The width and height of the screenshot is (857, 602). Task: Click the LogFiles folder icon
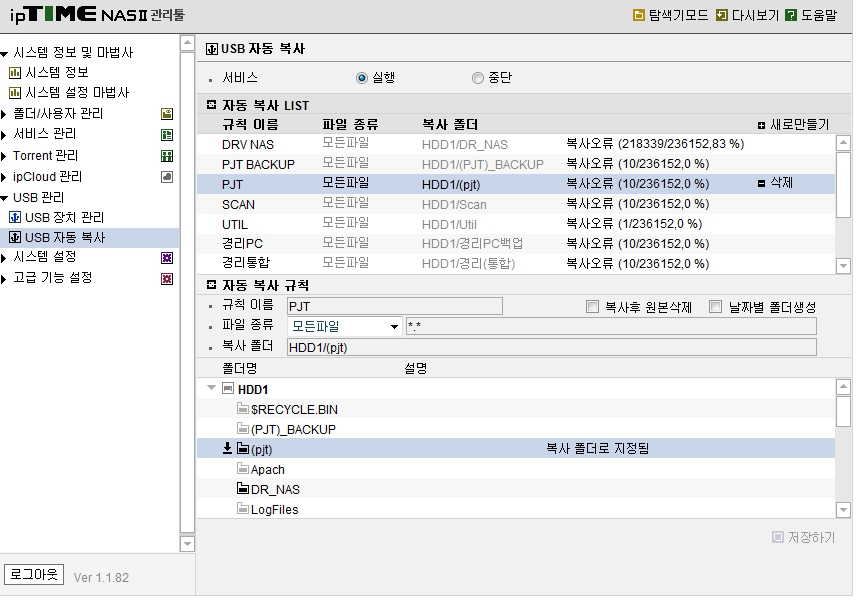click(243, 509)
